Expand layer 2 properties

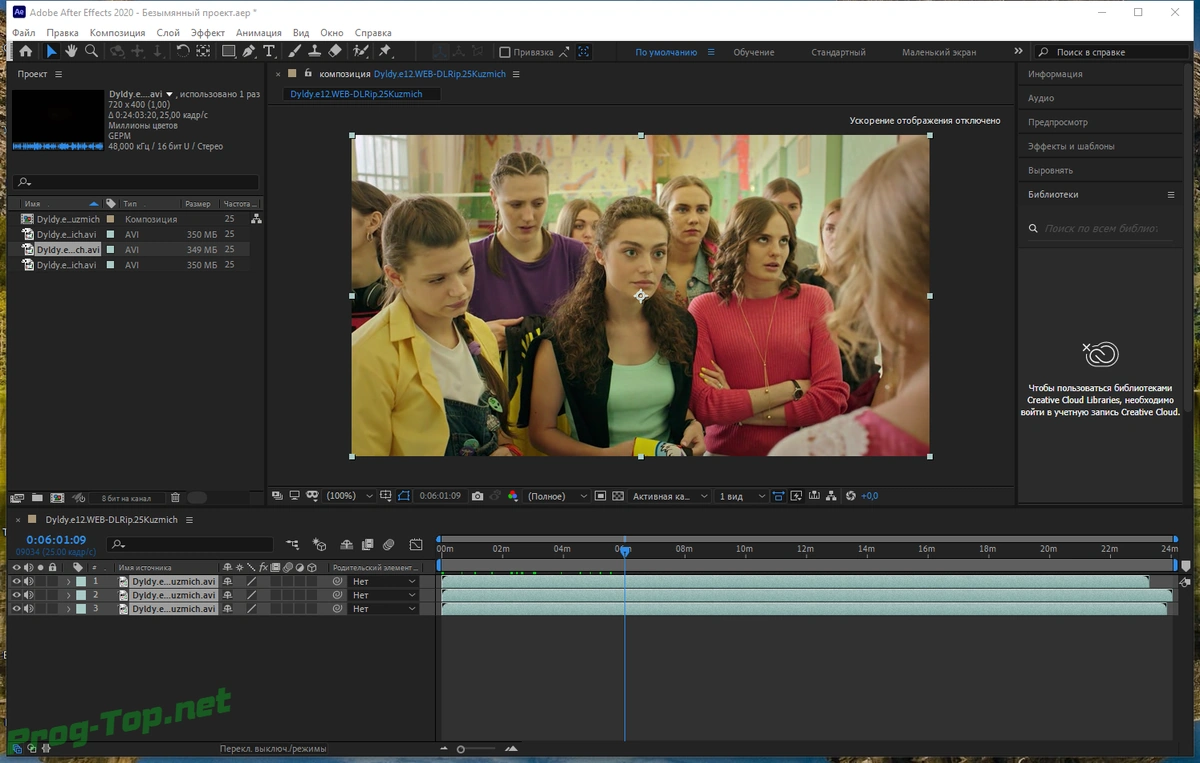pos(69,595)
